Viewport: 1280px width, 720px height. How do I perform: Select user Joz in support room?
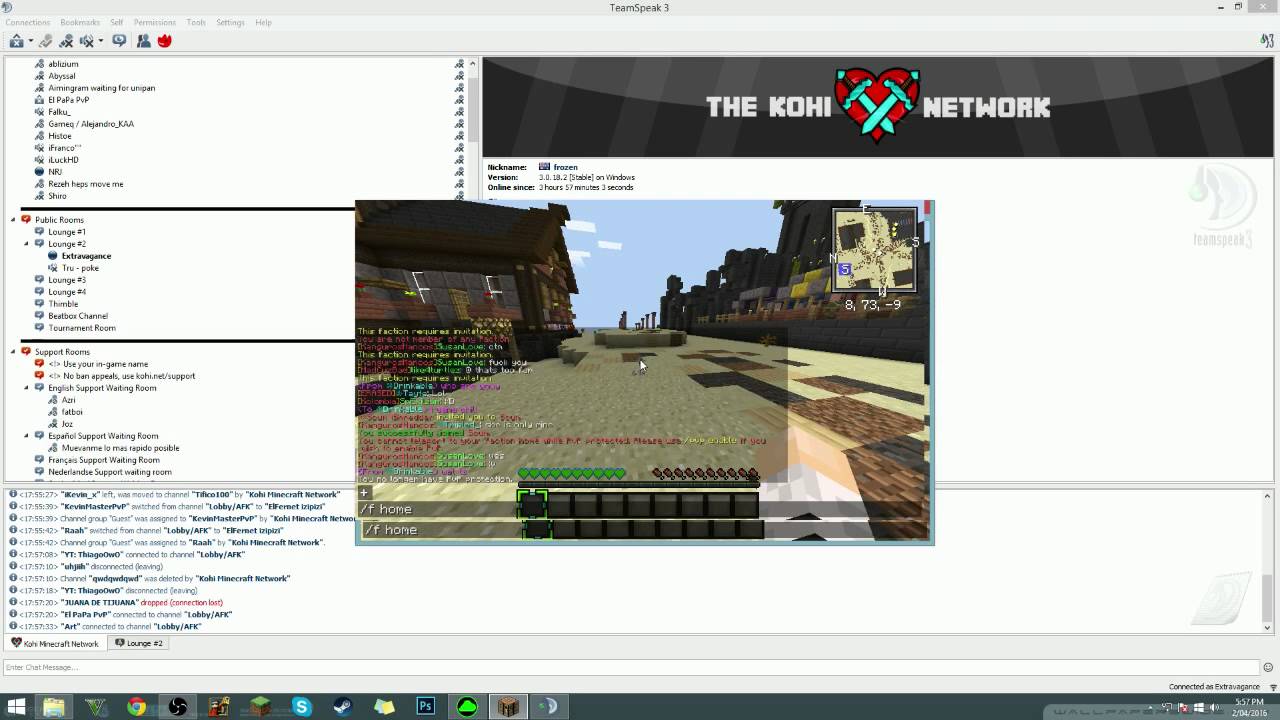click(x=67, y=424)
